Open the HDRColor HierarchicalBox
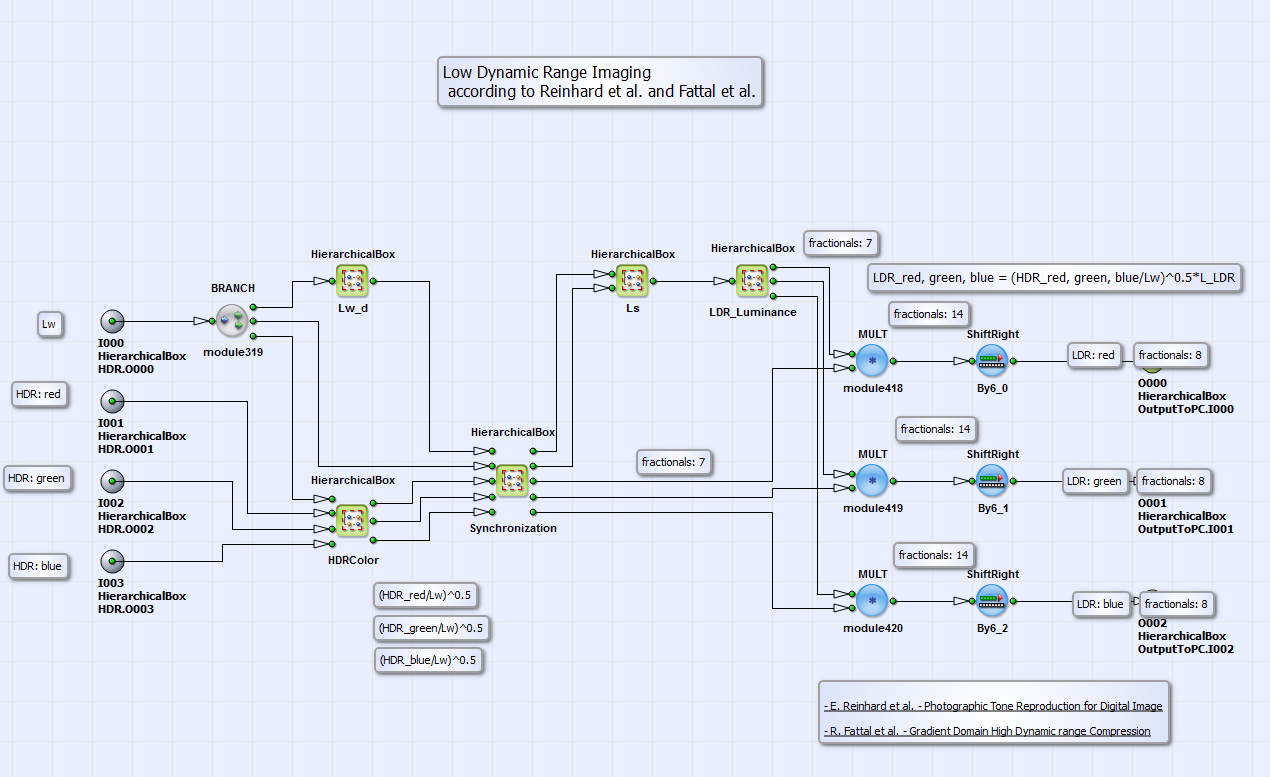 [x=352, y=521]
